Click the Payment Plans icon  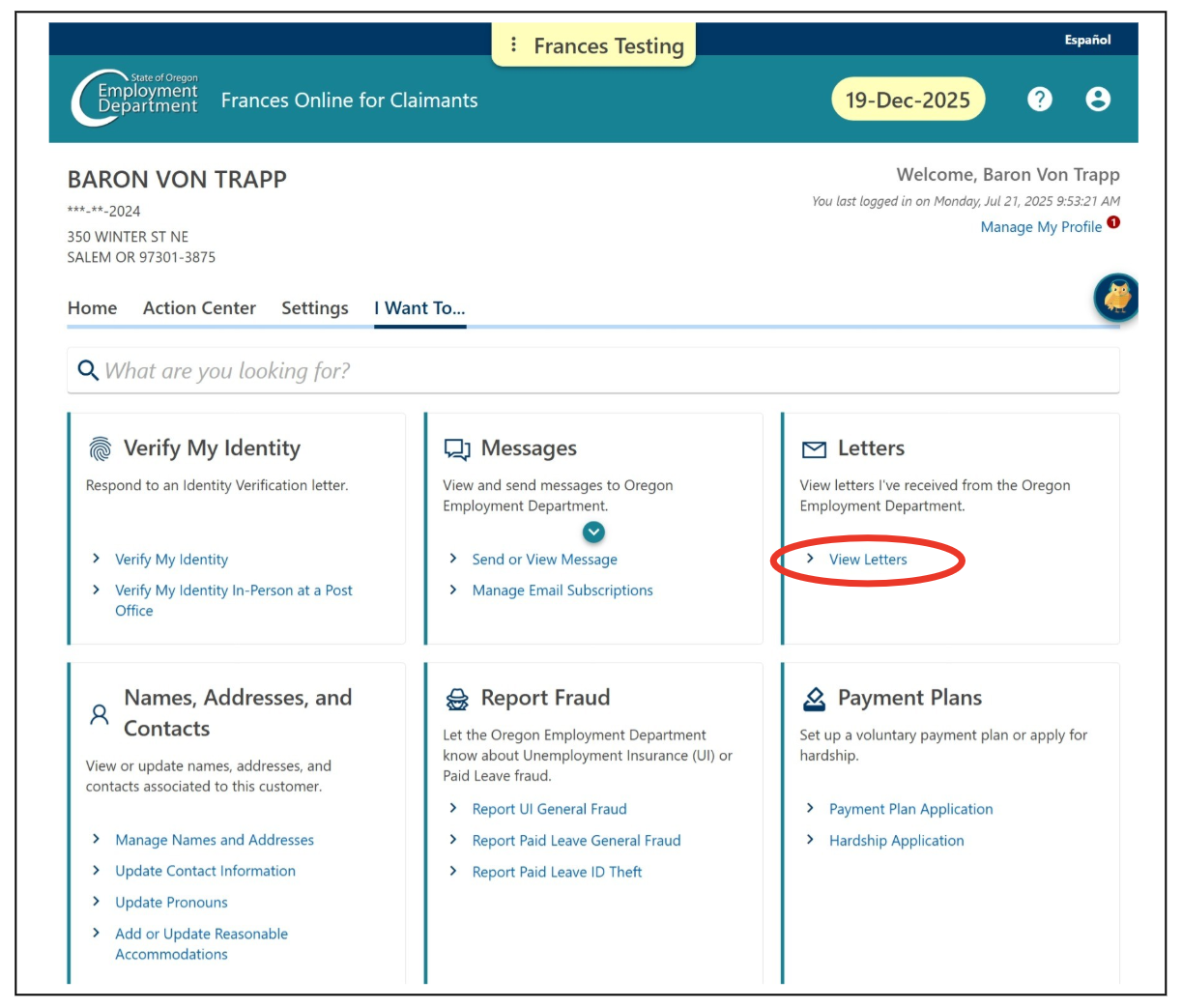point(814,699)
